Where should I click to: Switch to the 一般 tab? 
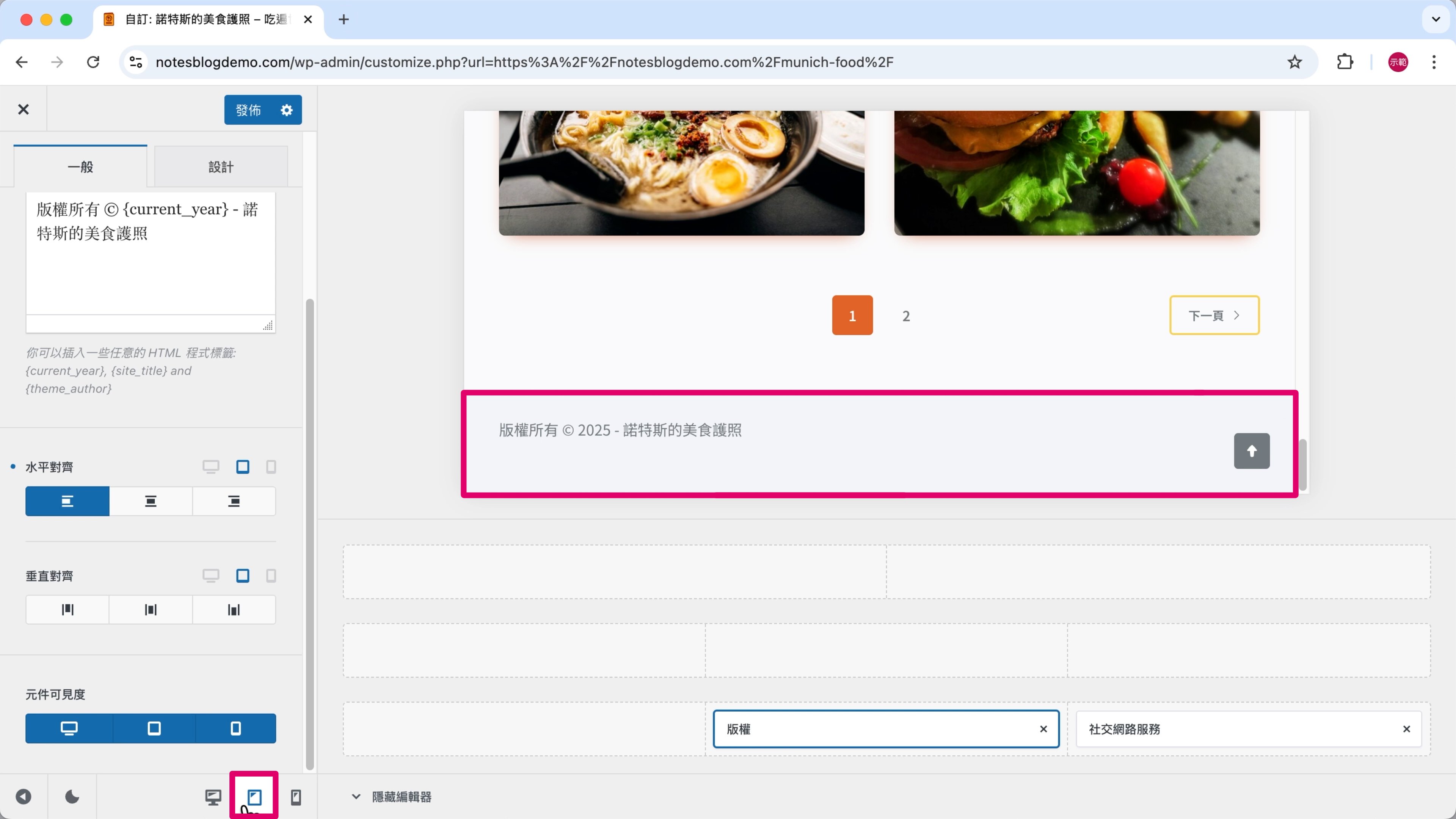[x=80, y=167]
